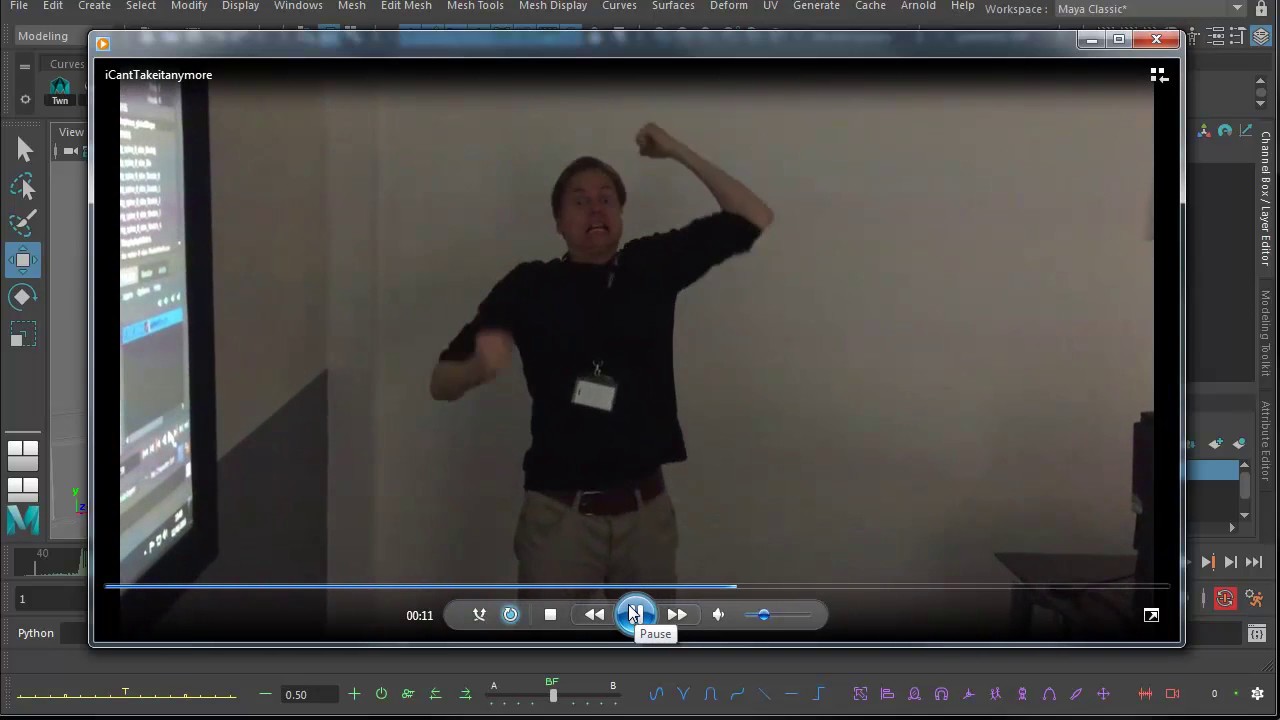Toggle repeat in media player
Viewport: 1280px width, 720px height.
pyautogui.click(x=510, y=615)
